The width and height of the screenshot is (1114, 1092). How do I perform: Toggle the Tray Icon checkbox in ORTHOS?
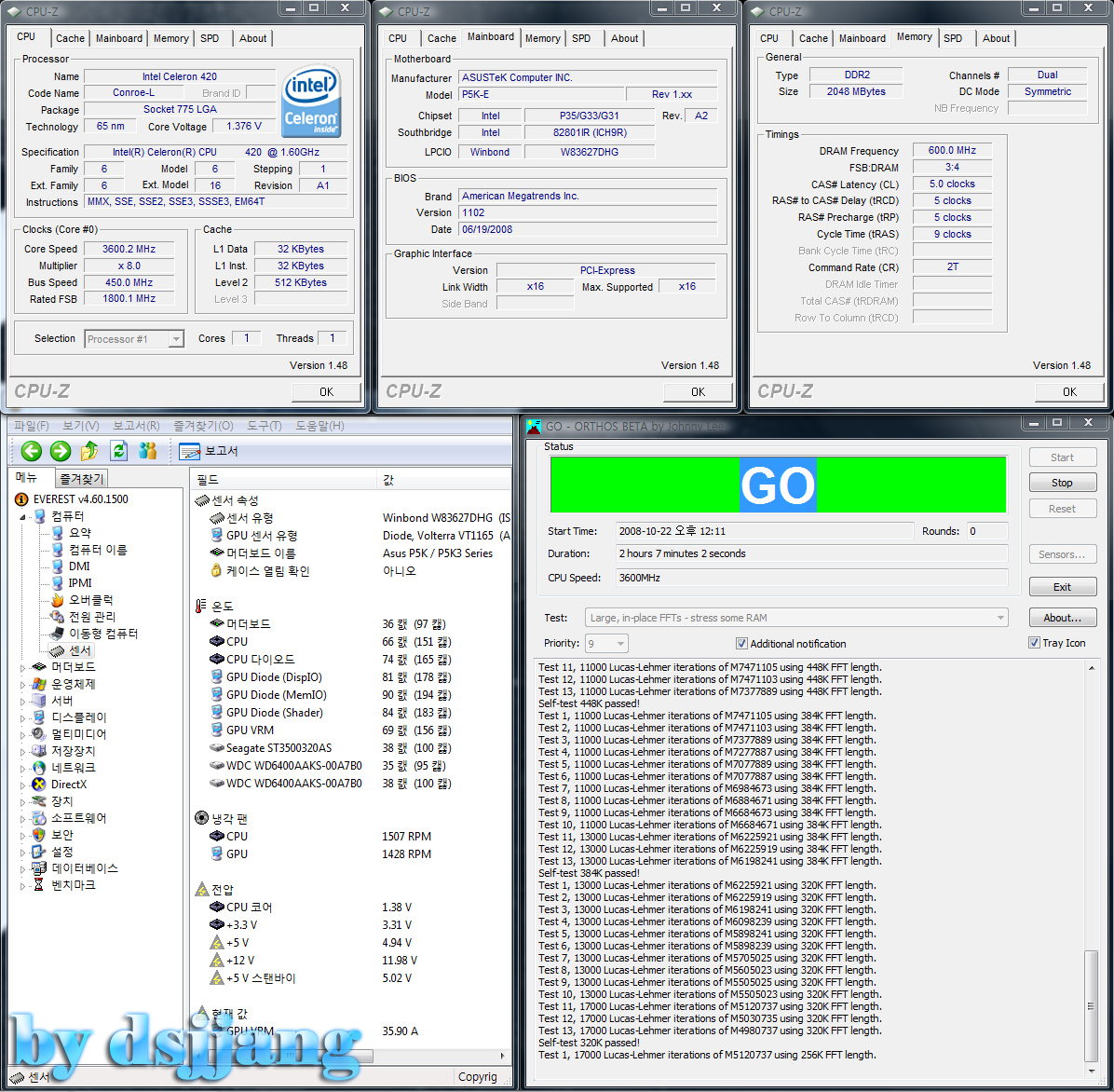(1034, 643)
